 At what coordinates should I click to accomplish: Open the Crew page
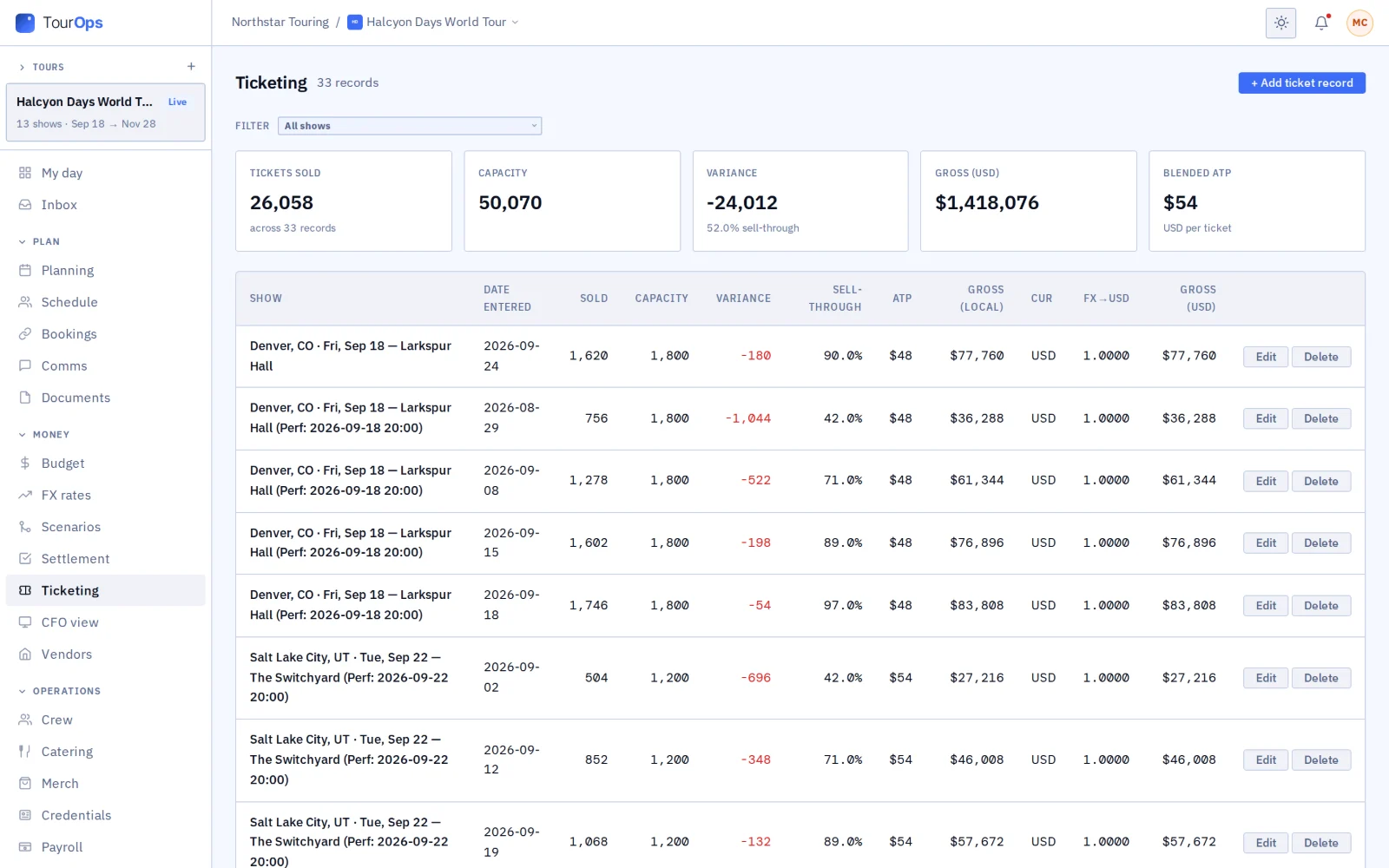pyautogui.click(x=106, y=720)
